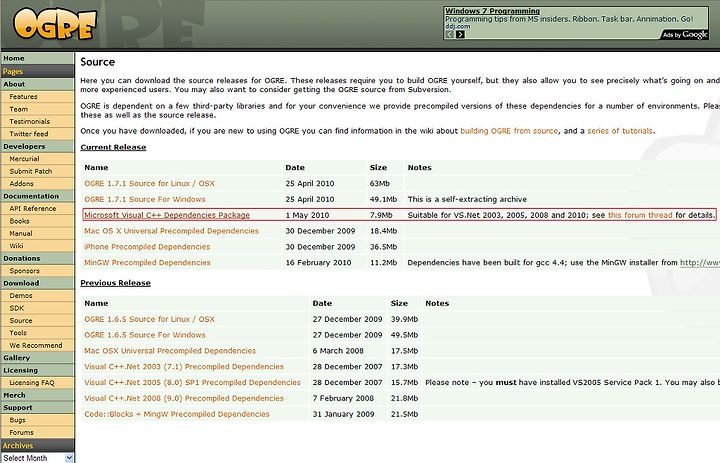The width and height of the screenshot is (720, 463).
Task: Open SDK sidebar link
Action: (x=17, y=308)
